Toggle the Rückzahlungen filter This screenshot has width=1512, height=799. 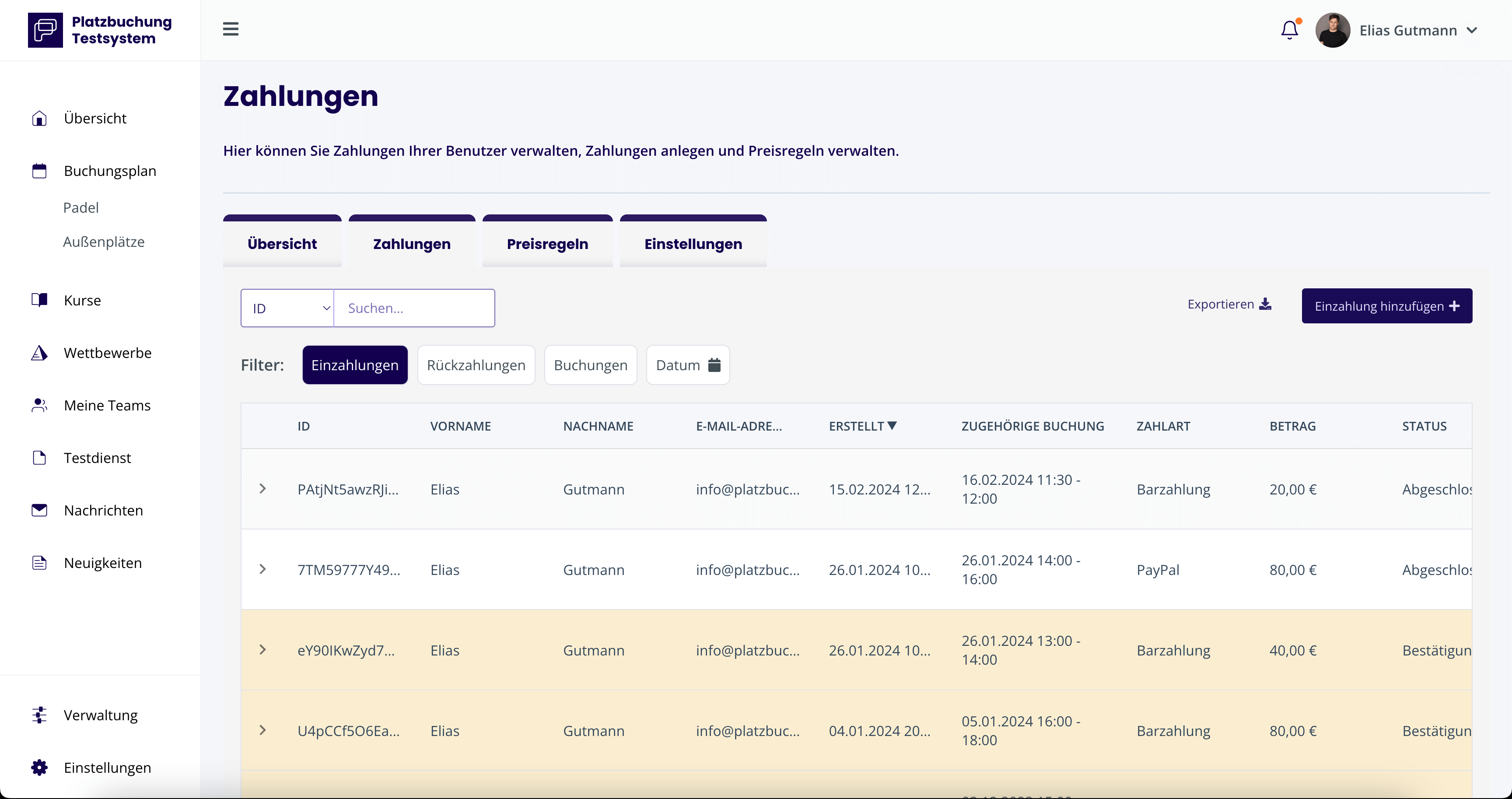(x=476, y=365)
